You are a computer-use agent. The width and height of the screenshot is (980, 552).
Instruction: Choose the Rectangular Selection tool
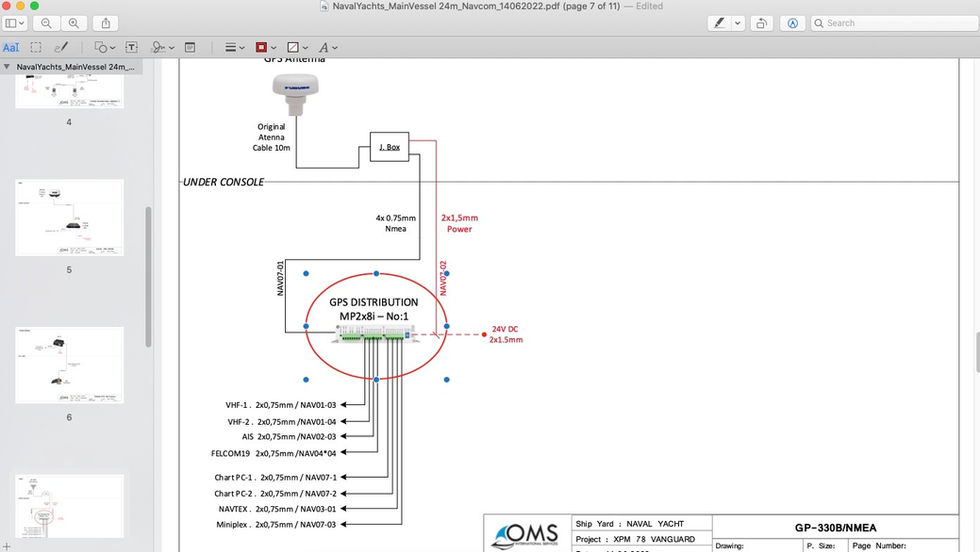tap(36, 48)
